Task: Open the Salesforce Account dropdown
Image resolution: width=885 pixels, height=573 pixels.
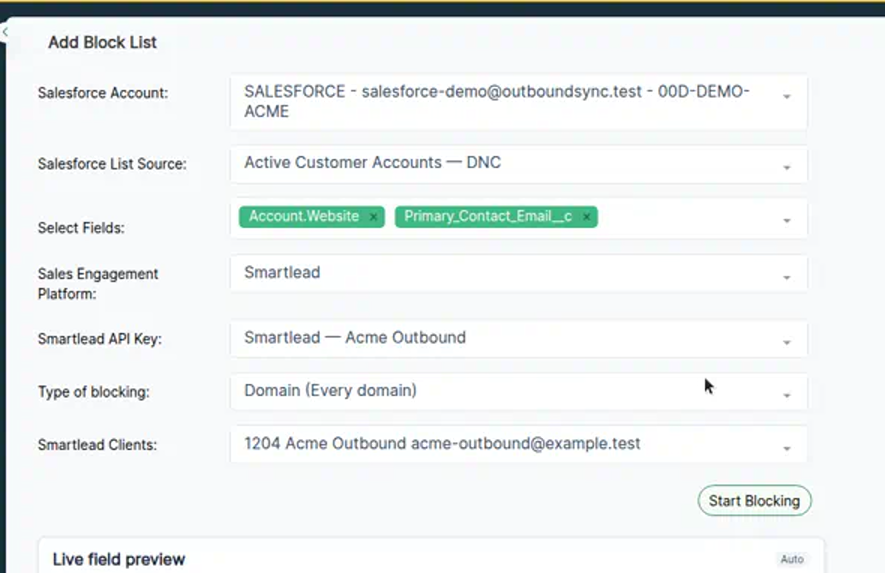Action: pos(519,102)
